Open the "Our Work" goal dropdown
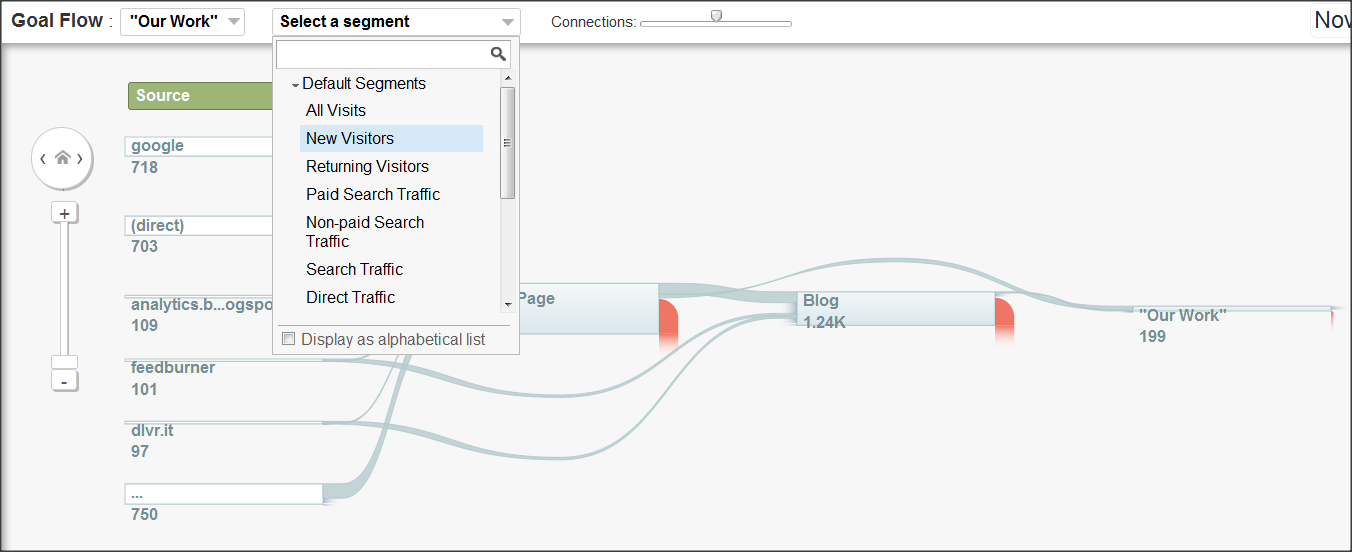The width and height of the screenshot is (1352, 552). [182, 22]
